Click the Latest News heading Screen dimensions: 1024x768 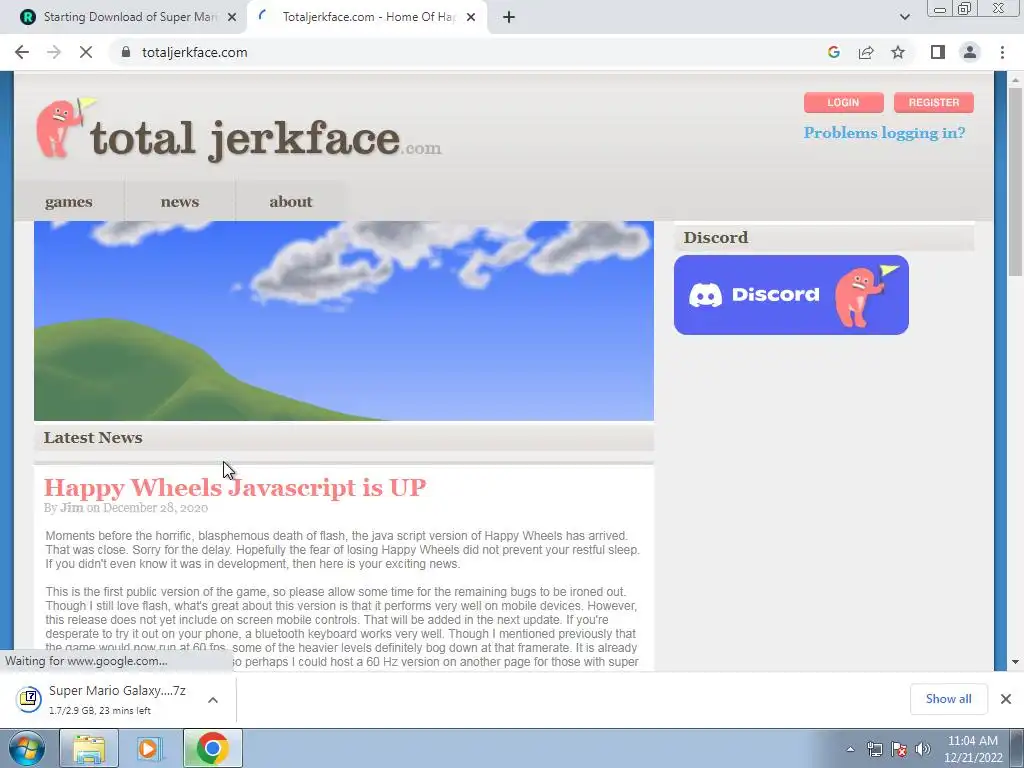pos(93,438)
